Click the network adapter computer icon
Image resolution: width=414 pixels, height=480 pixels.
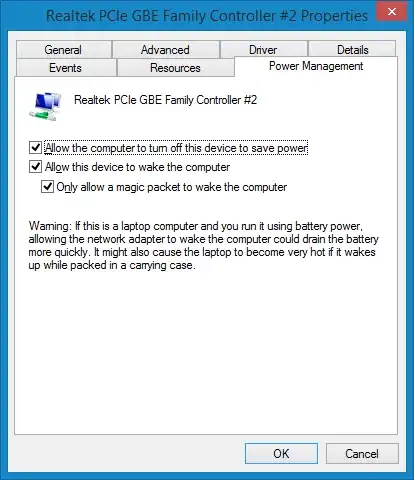(x=45, y=107)
